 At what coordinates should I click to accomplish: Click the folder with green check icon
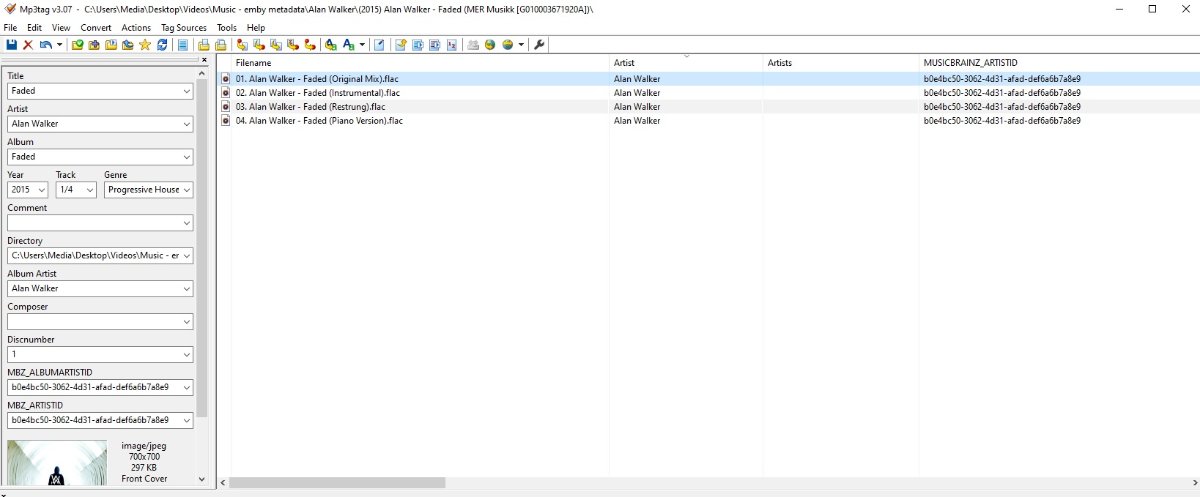[x=77, y=45]
